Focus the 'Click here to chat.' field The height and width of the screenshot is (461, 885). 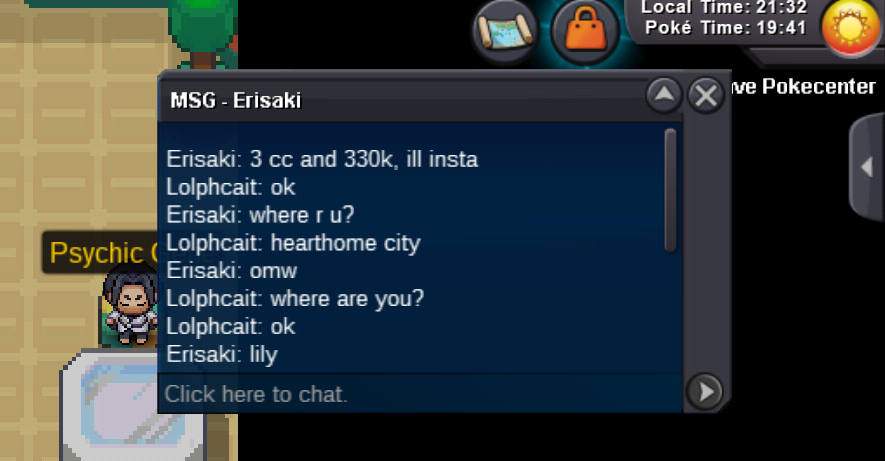point(420,393)
